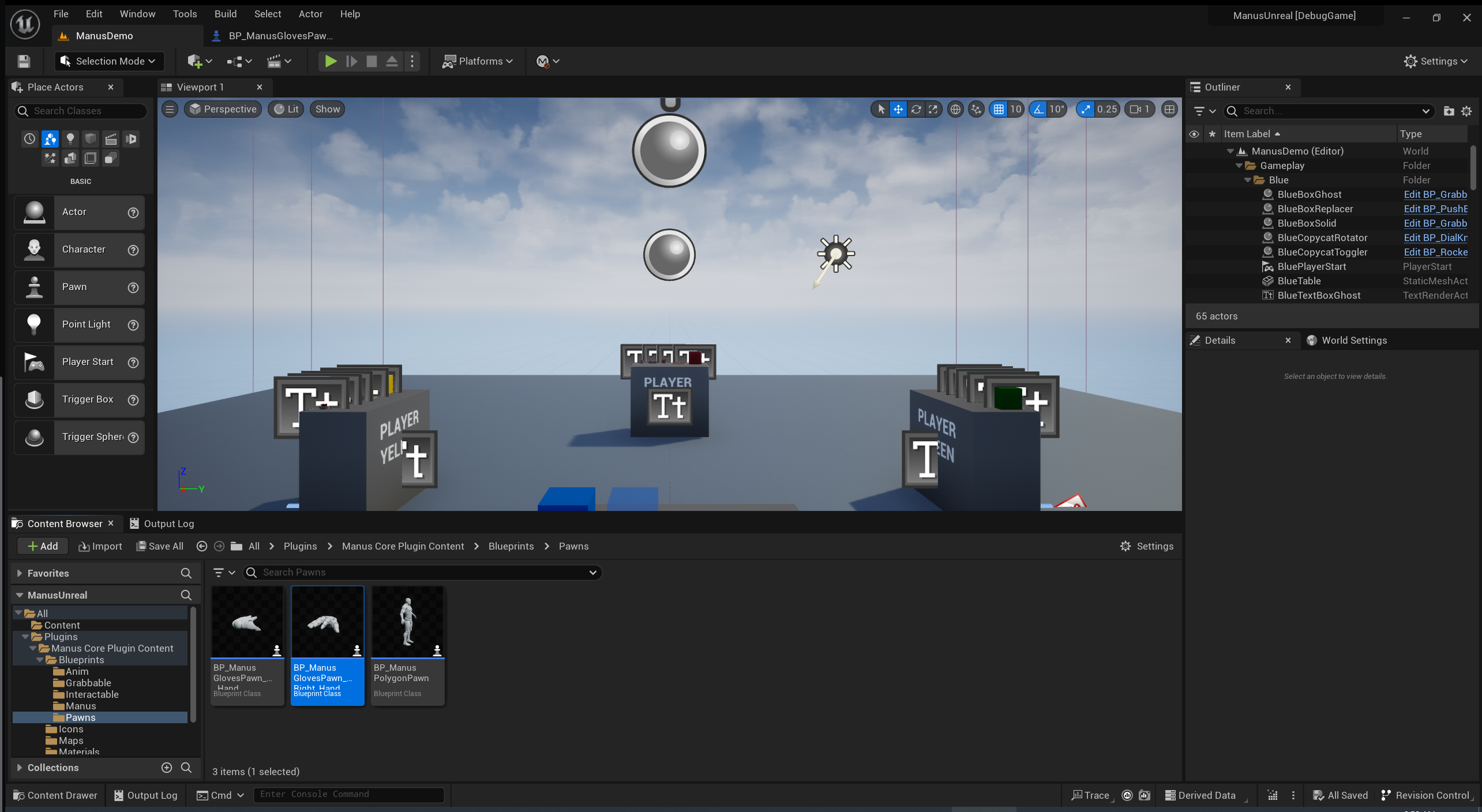Select the translate gizmo tool
This screenshot has width=1482, height=812.
click(x=898, y=109)
